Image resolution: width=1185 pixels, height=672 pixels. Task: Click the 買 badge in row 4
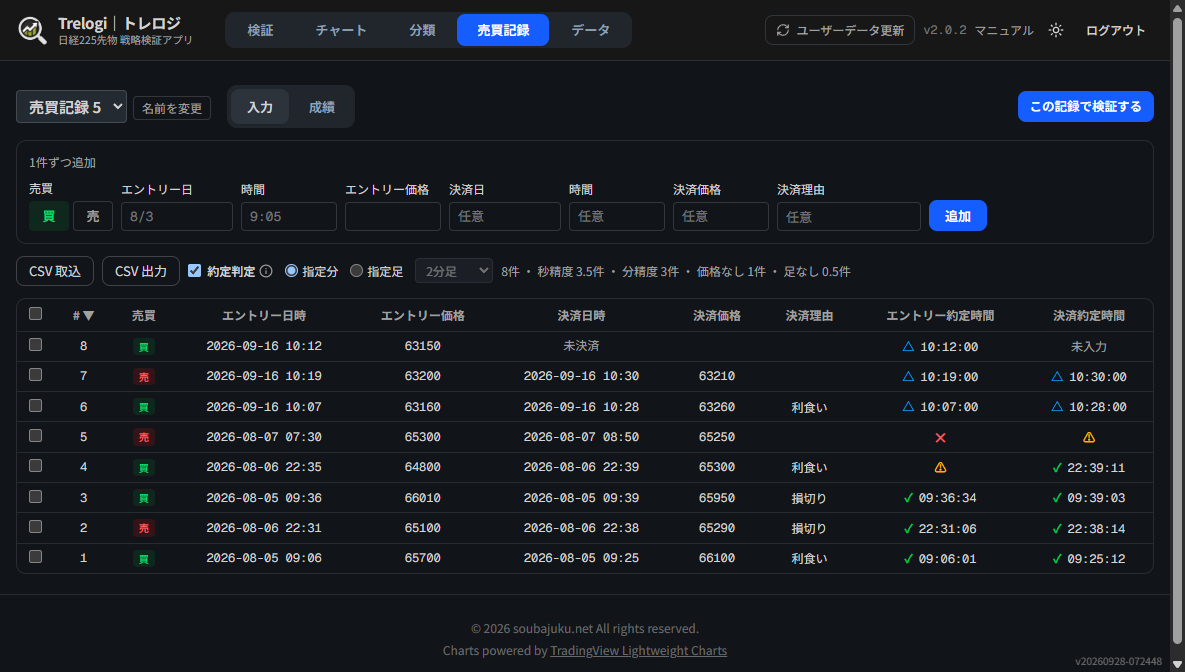pyautogui.click(x=144, y=468)
